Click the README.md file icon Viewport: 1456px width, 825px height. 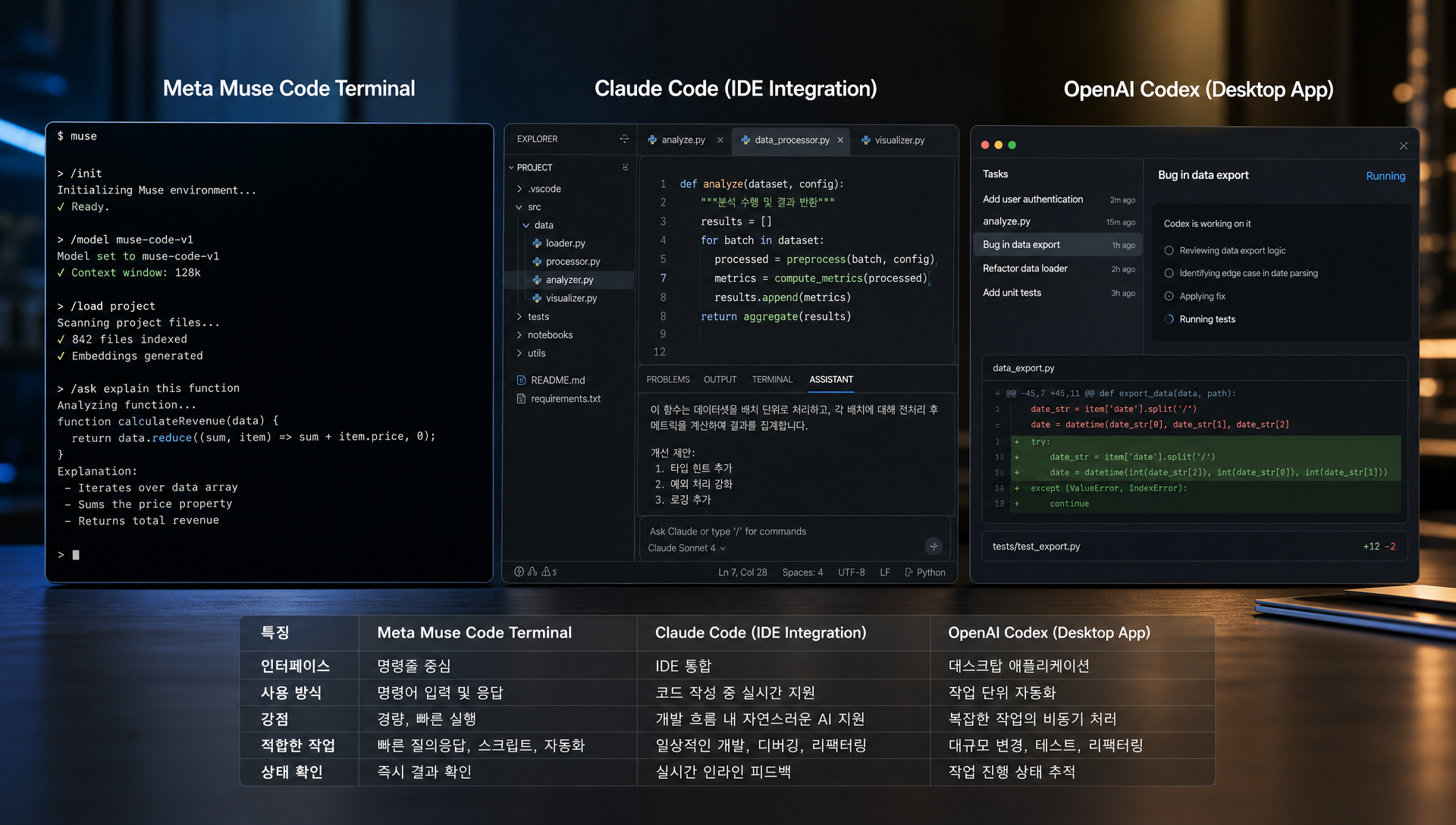tap(521, 380)
